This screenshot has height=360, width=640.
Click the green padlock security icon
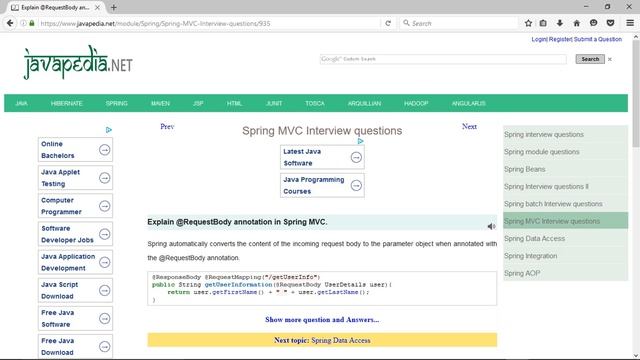point(32,23)
